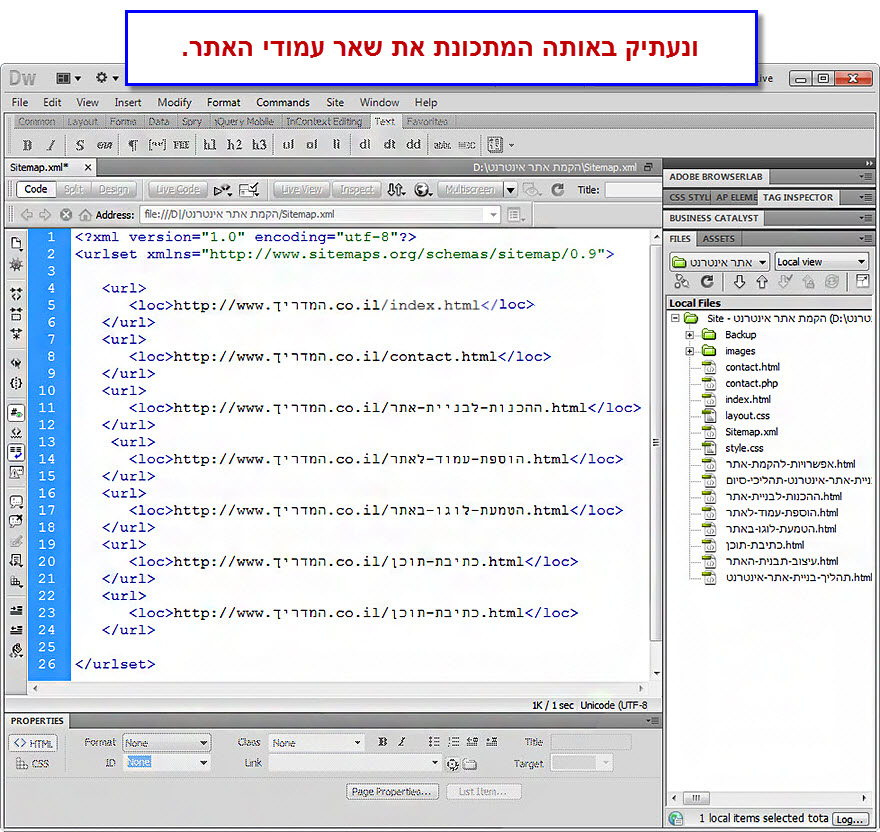Switch to Design view
This screenshot has height=832, width=880.
pyautogui.click(x=113, y=189)
